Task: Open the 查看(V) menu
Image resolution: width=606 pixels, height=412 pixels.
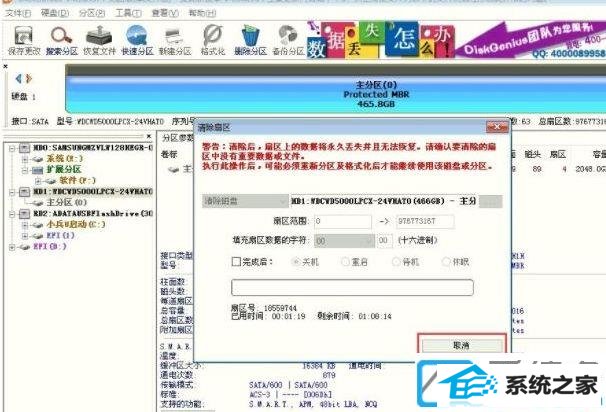Action: pyautogui.click(x=165, y=13)
